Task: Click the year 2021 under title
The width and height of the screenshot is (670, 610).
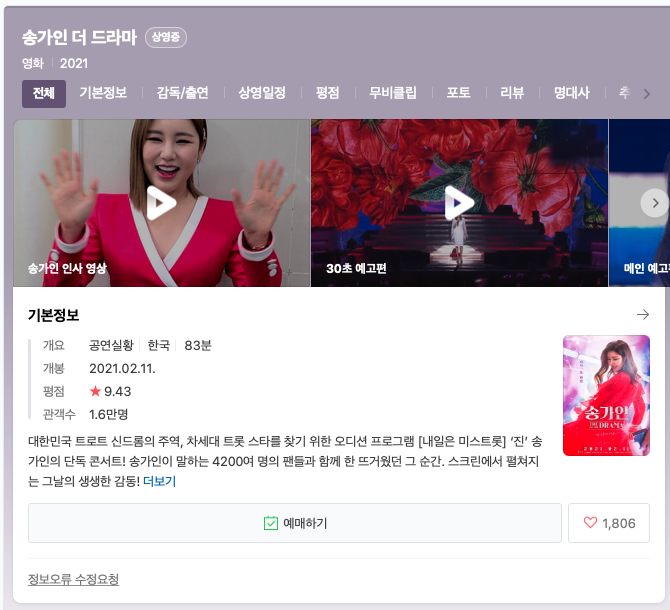Action: tap(74, 63)
